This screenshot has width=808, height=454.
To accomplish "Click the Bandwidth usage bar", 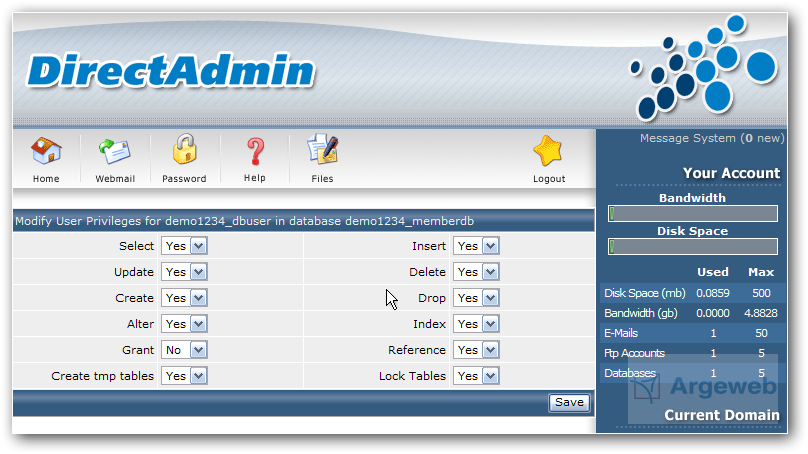I will pyautogui.click(x=693, y=213).
